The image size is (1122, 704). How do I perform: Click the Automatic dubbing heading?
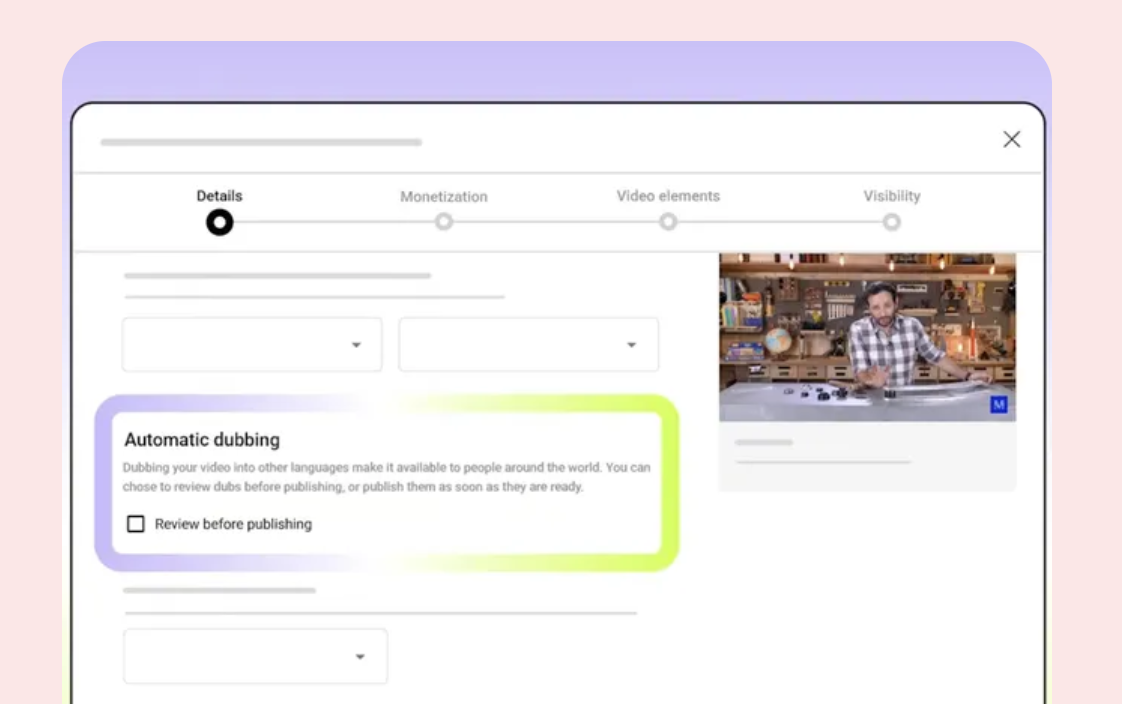pyautogui.click(x=202, y=440)
